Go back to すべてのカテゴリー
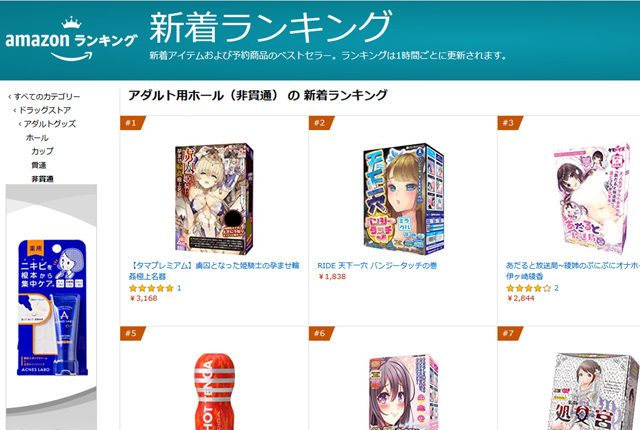The width and height of the screenshot is (640, 430). click(x=47, y=97)
